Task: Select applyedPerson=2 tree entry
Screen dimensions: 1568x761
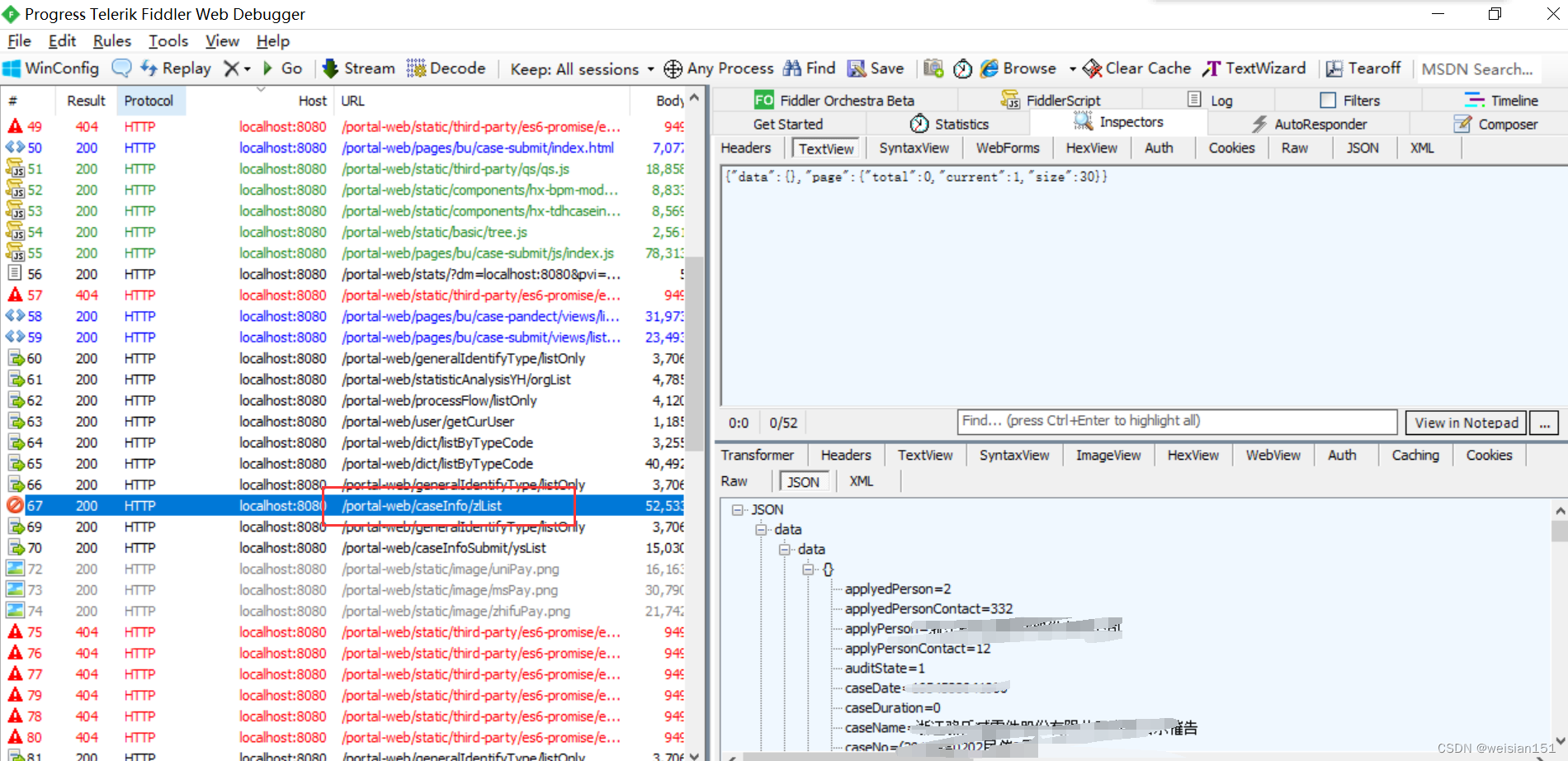Action: (x=898, y=588)
